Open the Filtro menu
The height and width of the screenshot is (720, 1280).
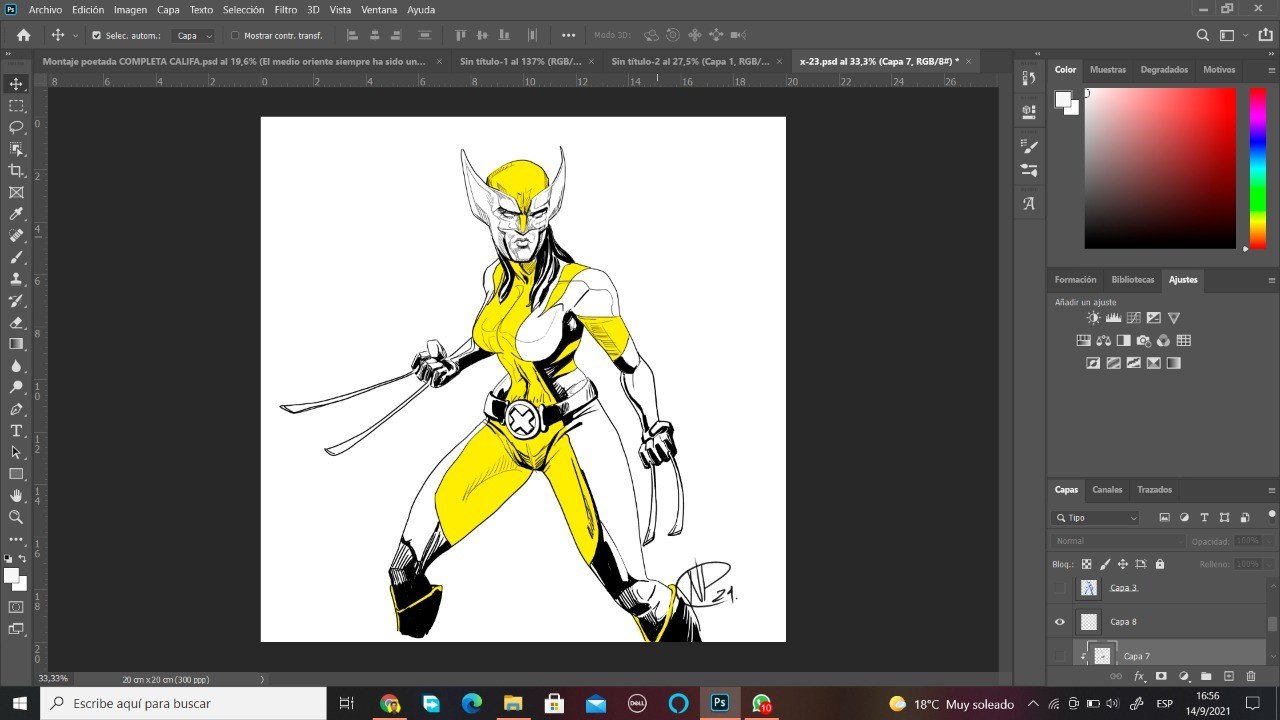tap(286, 9)
